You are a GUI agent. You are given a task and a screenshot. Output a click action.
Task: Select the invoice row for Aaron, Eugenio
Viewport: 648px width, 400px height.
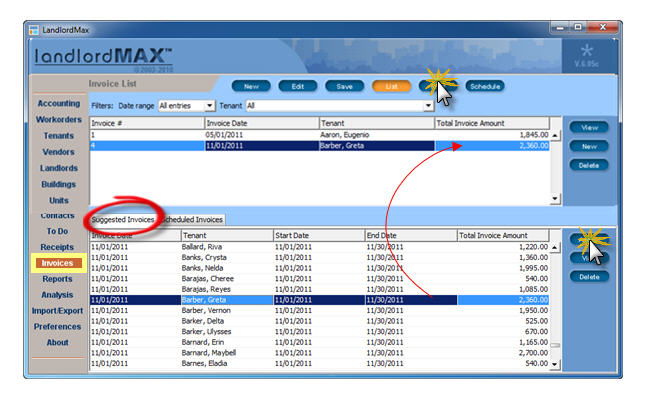[319, 135]
